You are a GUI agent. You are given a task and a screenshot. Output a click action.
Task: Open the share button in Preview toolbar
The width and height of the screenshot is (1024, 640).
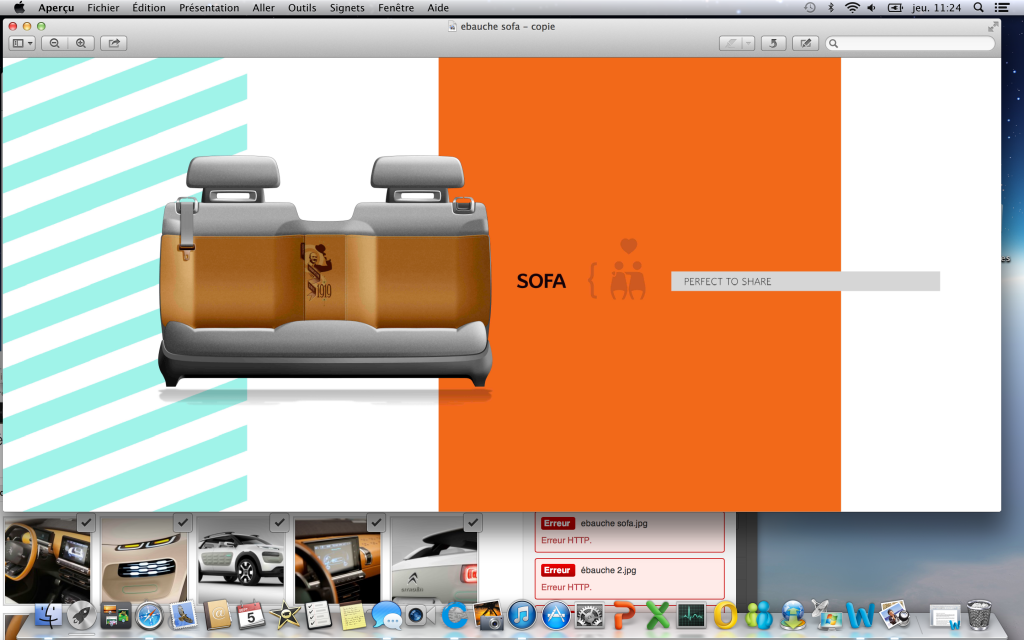point(113,43)
